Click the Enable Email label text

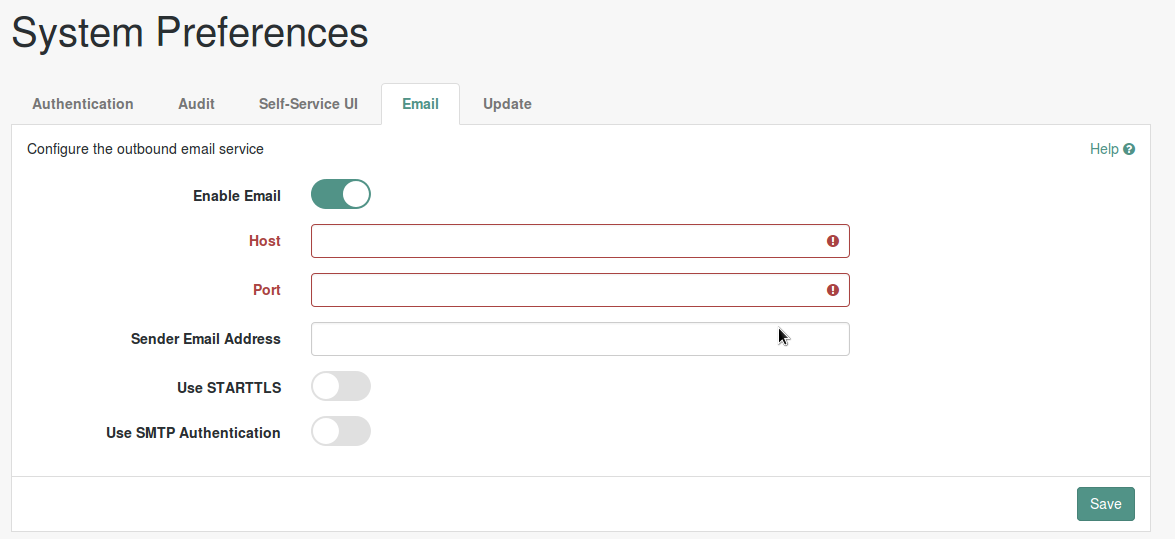click(x=237, y=196)
